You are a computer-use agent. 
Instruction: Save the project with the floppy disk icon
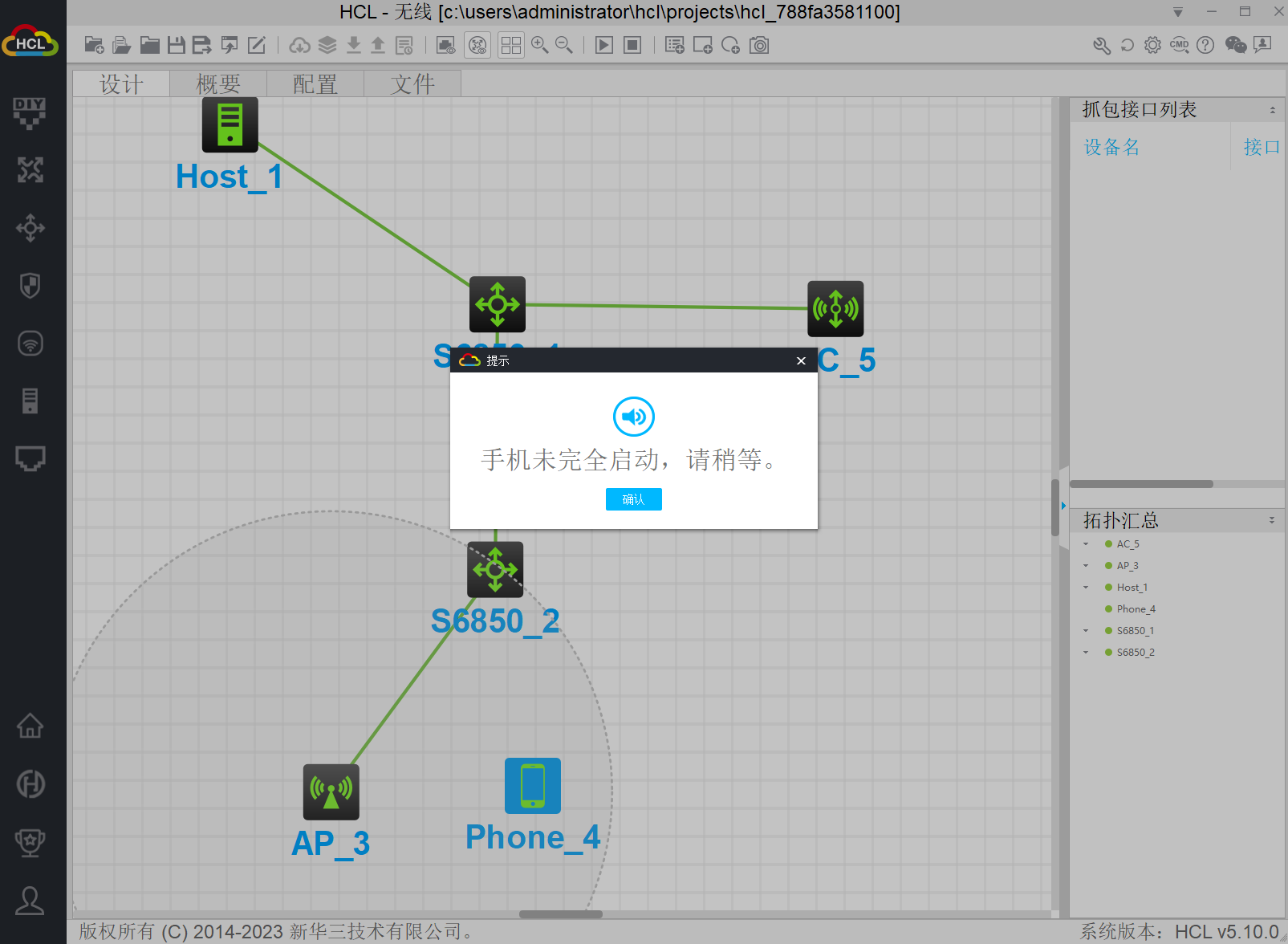pos(176,45)
